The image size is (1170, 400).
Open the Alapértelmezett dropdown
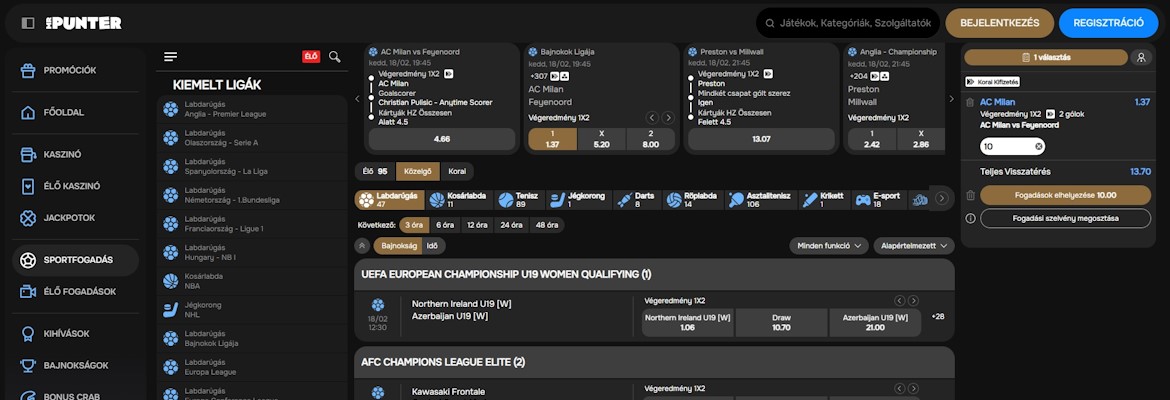914,246
